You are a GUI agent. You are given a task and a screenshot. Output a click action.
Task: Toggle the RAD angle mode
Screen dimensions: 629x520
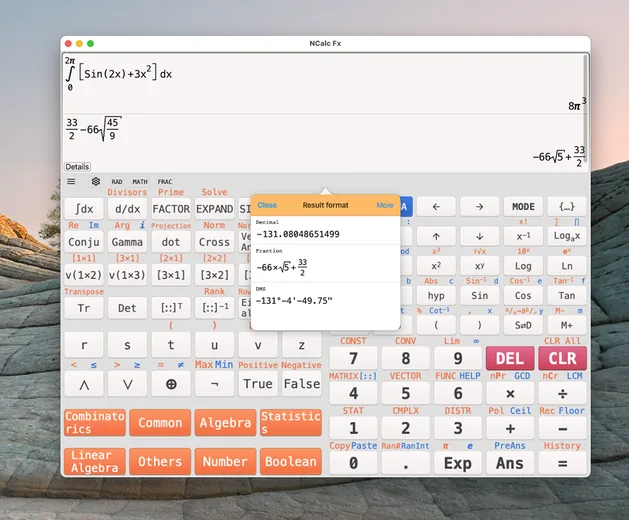pos(117,182)
